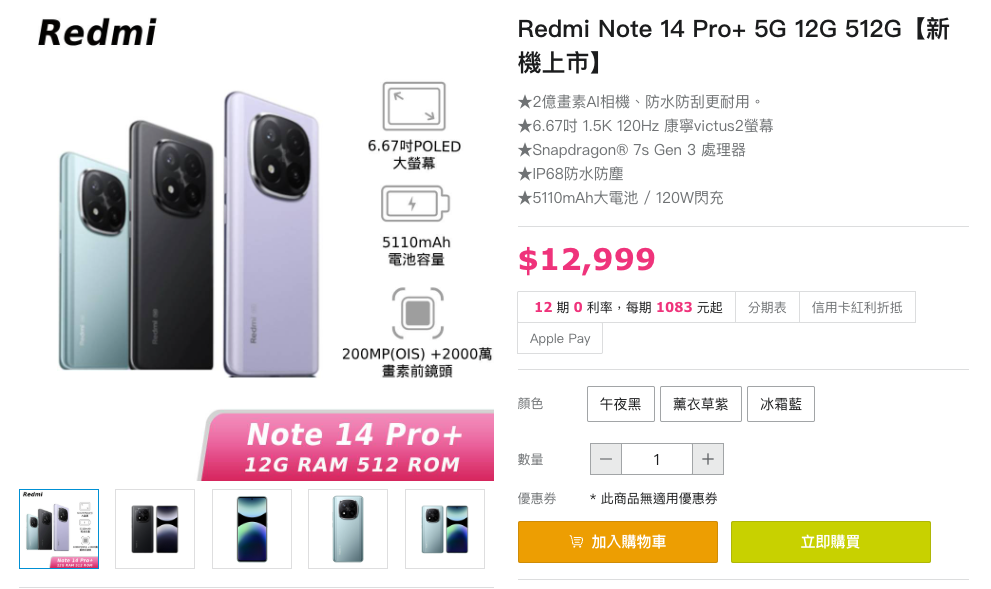The image size is (991, 589).
Task: Open the 信用卡紅利折抵 option
Action: [x=857, y=307]
